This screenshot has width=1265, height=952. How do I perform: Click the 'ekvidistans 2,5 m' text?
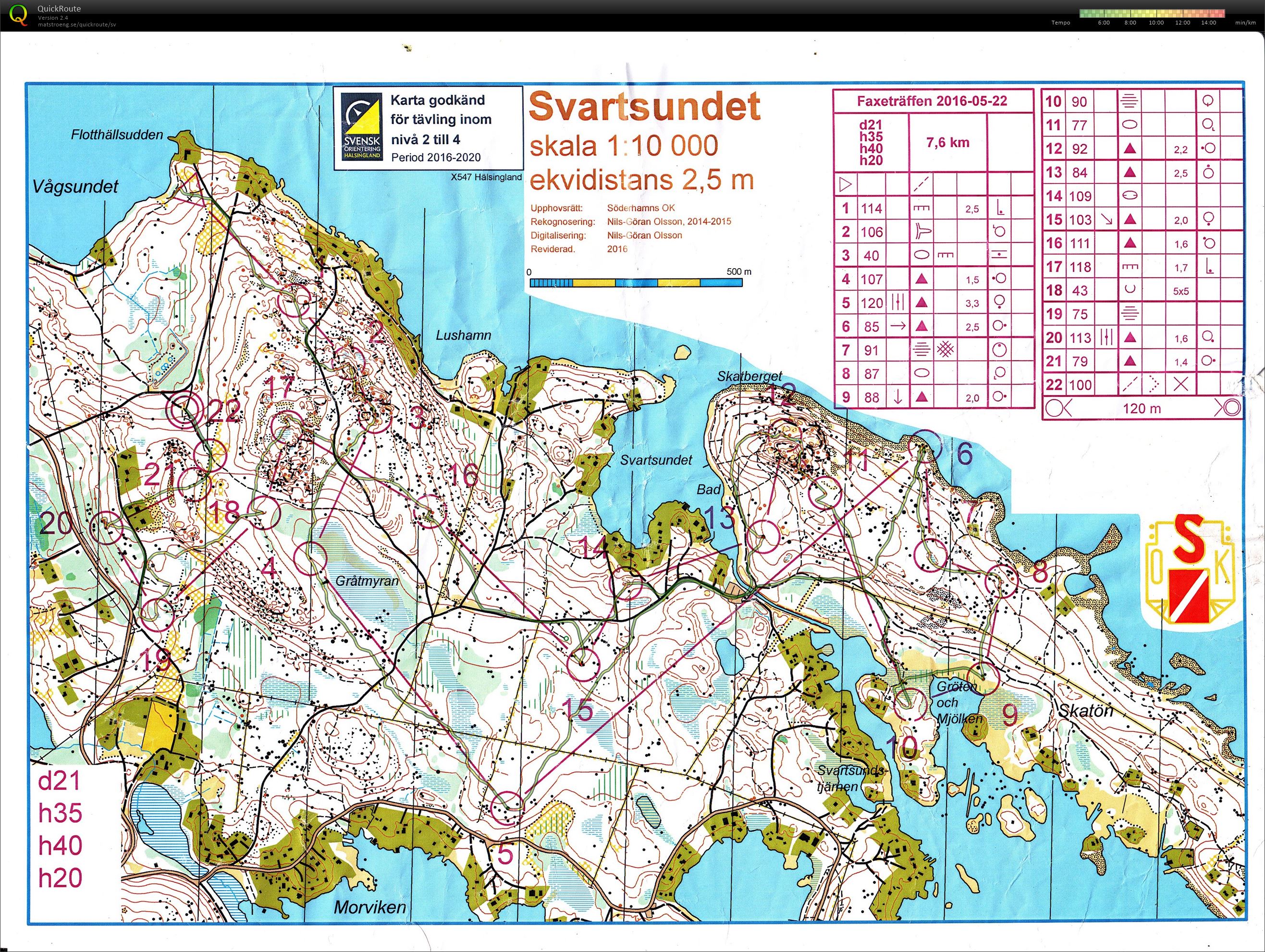[x=642, y=180]
